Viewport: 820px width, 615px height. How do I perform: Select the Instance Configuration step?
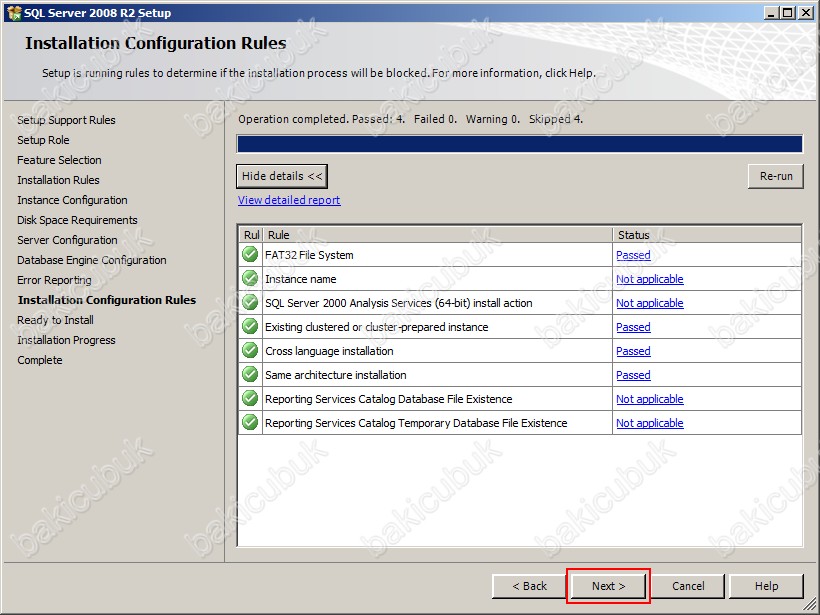(x=72, y=200)
